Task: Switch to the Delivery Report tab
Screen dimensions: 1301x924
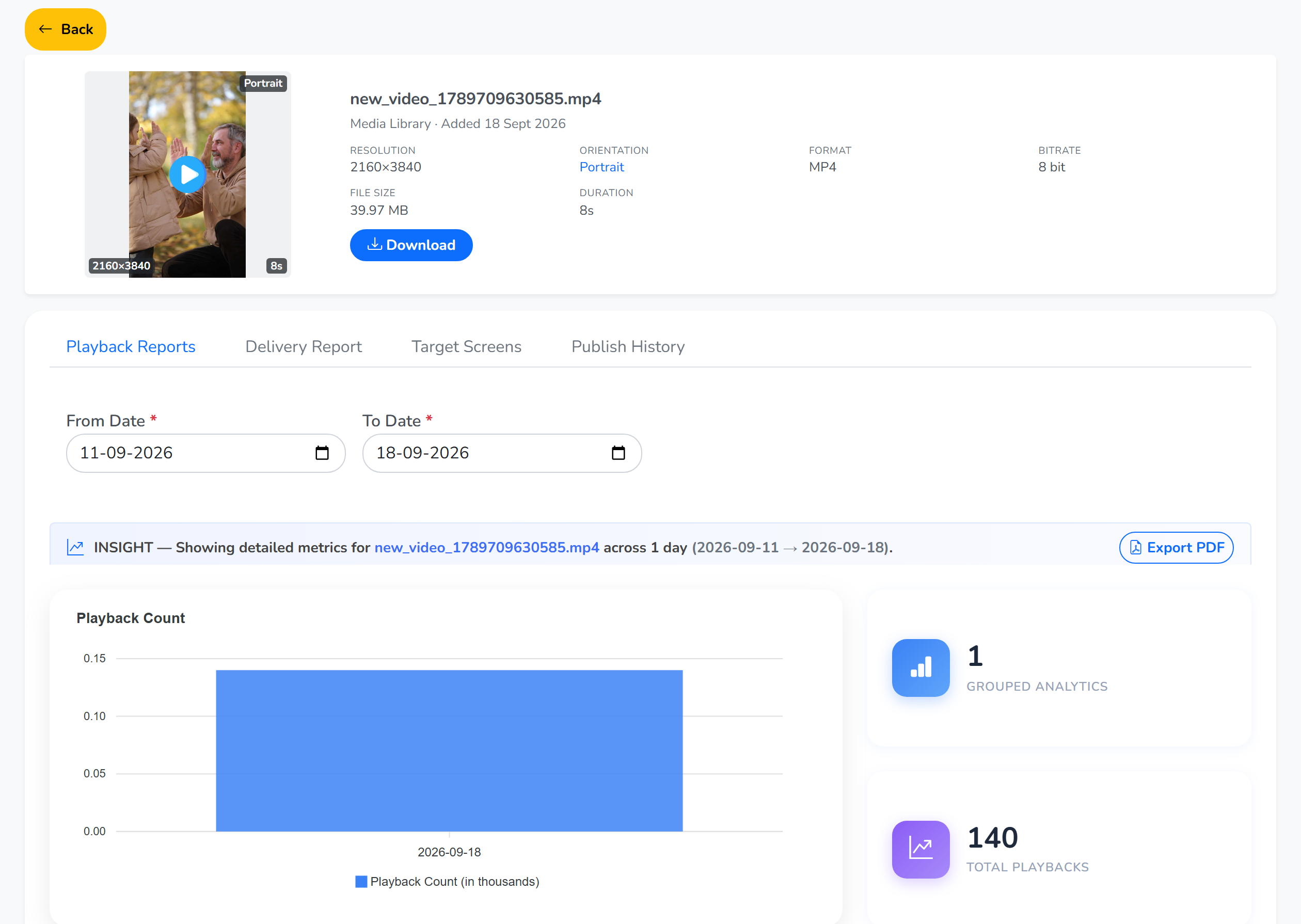Action: click(x=303, y=346)
